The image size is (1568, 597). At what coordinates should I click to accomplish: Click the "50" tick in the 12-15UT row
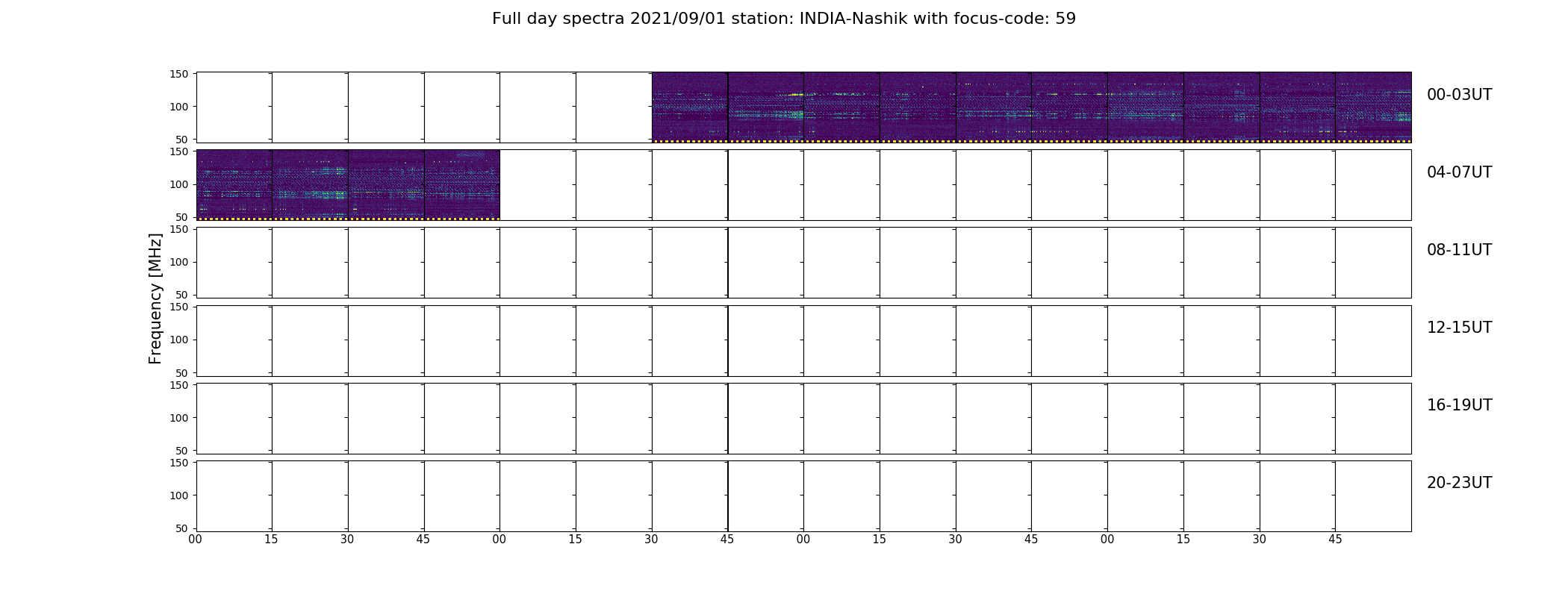182,372
